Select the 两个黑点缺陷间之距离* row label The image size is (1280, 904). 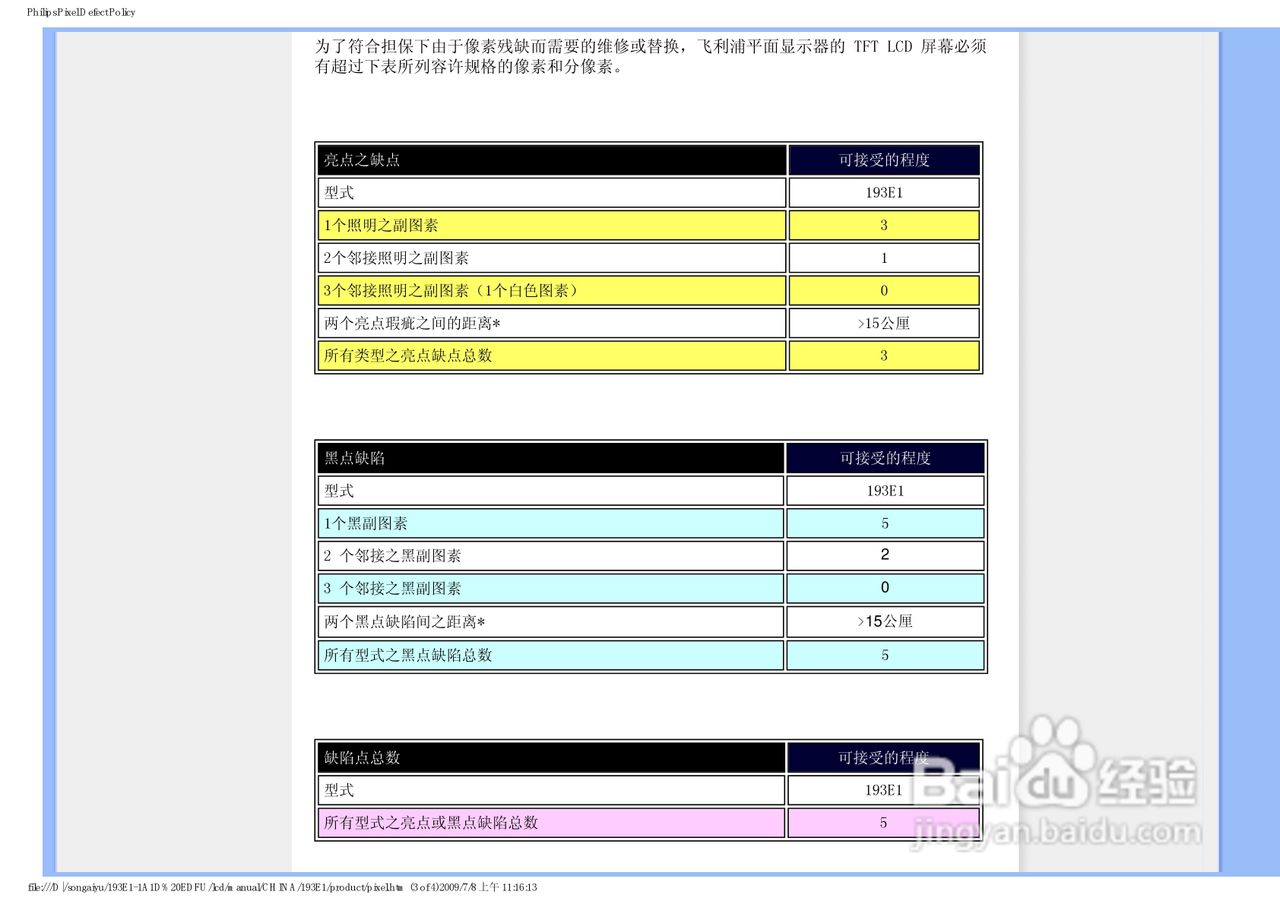pos(551,622)
